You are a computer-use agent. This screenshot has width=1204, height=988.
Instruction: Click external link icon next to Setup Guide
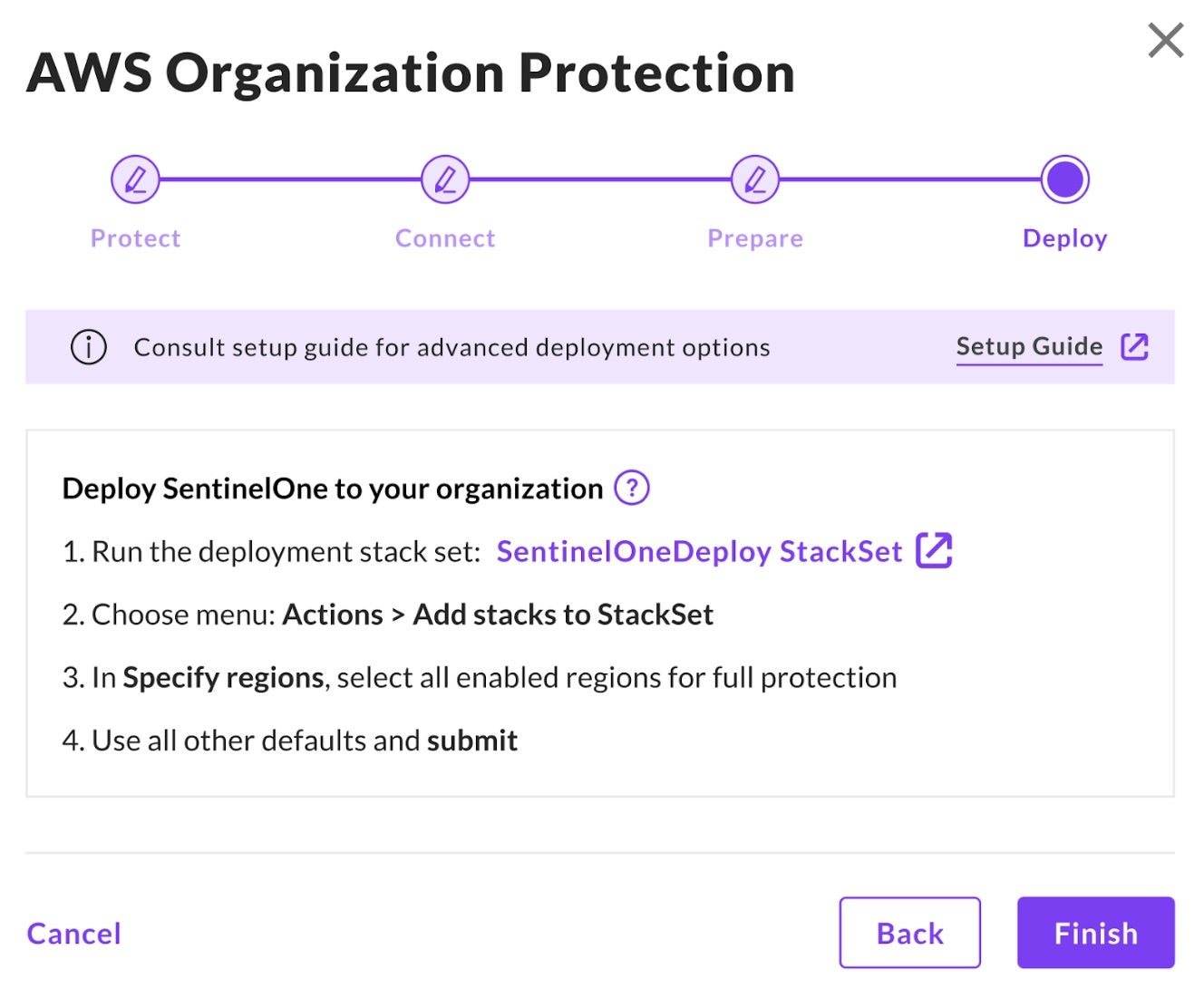tap(1134, 346)
